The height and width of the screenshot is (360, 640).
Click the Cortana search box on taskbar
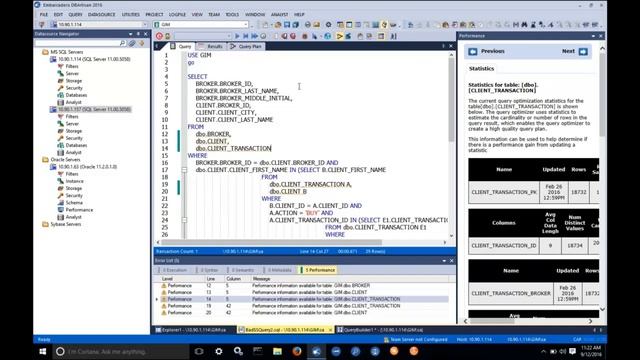pyautogui.click(x=120, y=351)
